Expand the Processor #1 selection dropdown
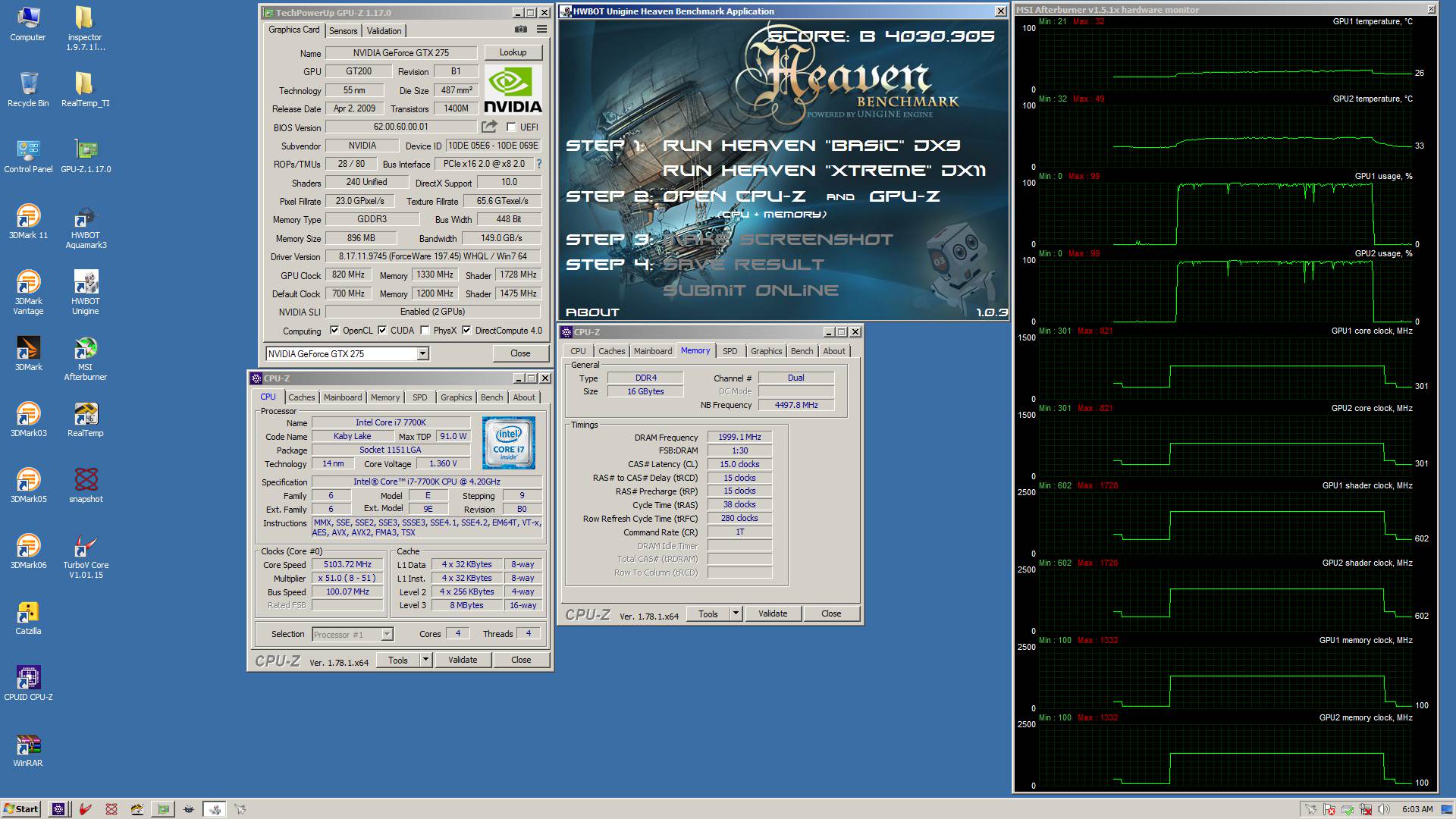This screenshot has width=1456, height=819. tap(387, 634)
